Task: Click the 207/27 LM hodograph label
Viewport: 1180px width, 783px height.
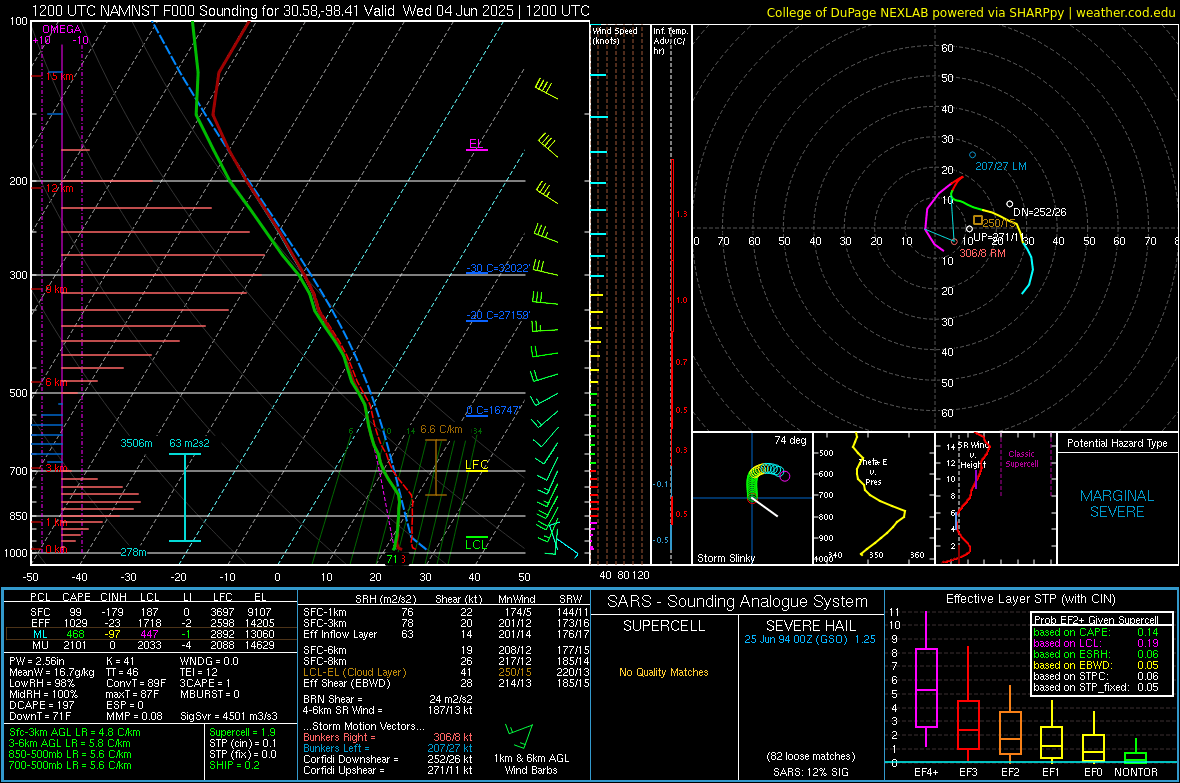Action: (x=1001, y=166)
